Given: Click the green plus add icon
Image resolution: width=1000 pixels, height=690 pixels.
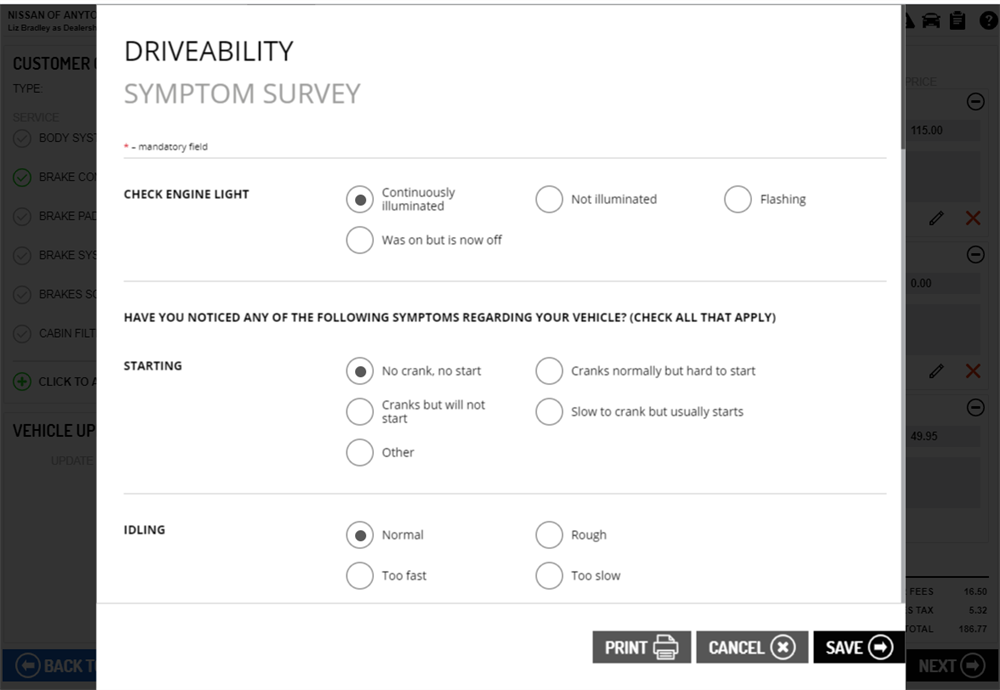Looking at the screenshot, I should [x=22, y=381].
